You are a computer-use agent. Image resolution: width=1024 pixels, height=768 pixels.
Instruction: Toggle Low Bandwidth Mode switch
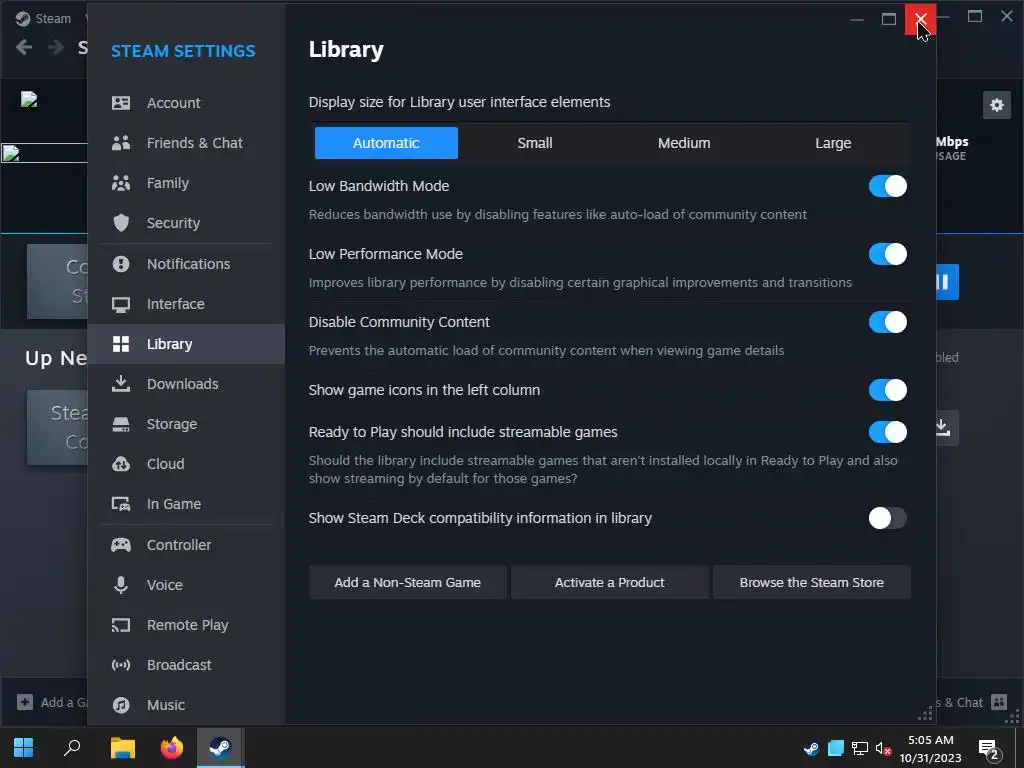(887, 186)
